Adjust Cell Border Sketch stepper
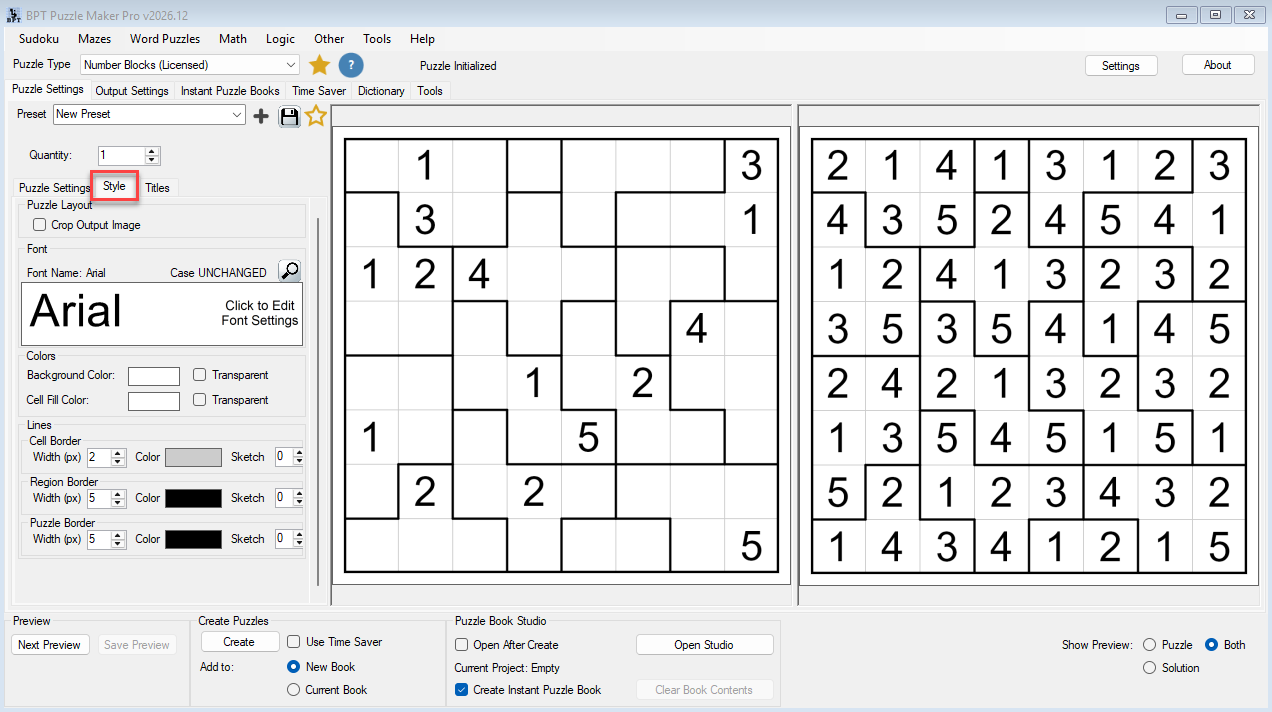 point(298,457)
